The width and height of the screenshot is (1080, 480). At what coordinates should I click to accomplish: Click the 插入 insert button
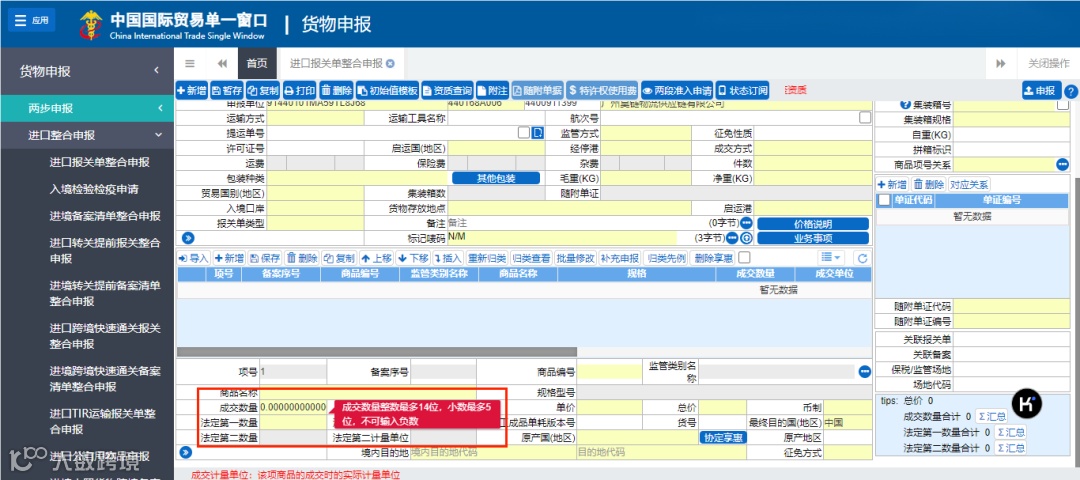[448, 258]
